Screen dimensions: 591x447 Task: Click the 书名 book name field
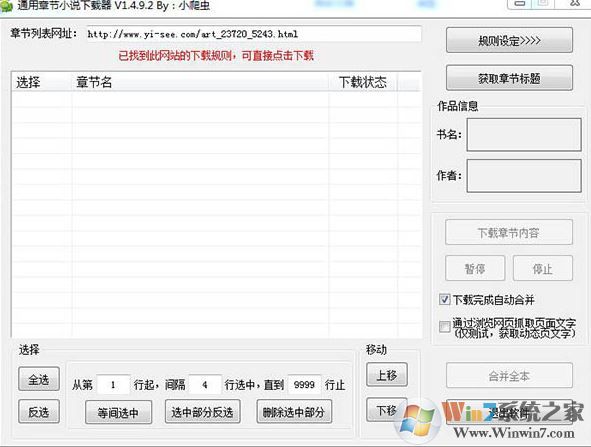[524, 135]
